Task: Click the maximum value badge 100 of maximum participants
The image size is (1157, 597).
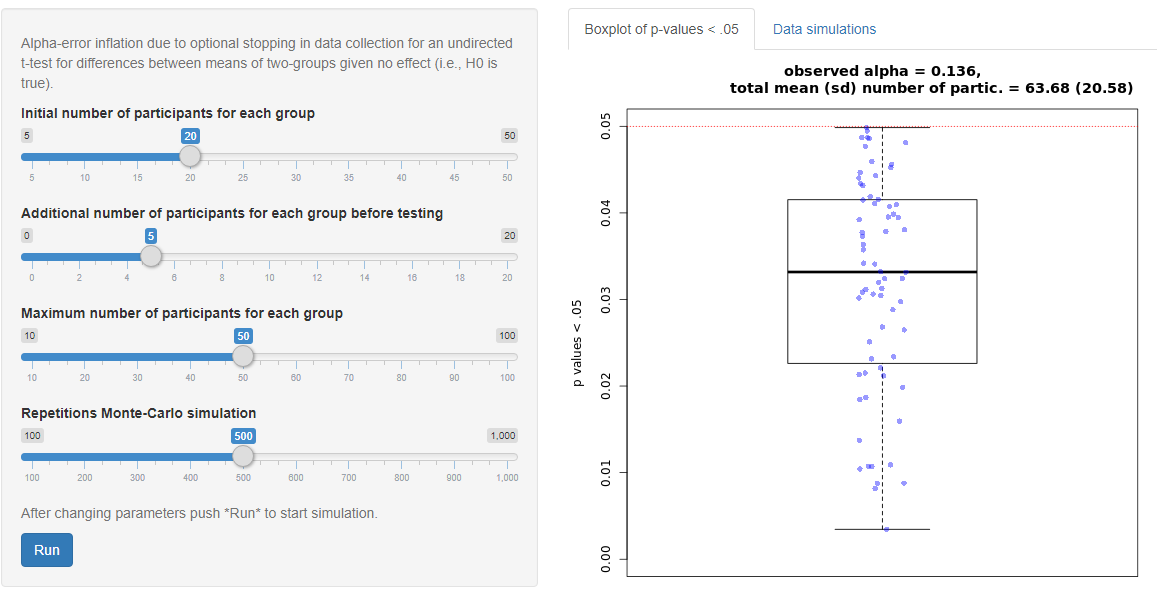Action: (x=507, y=336)
